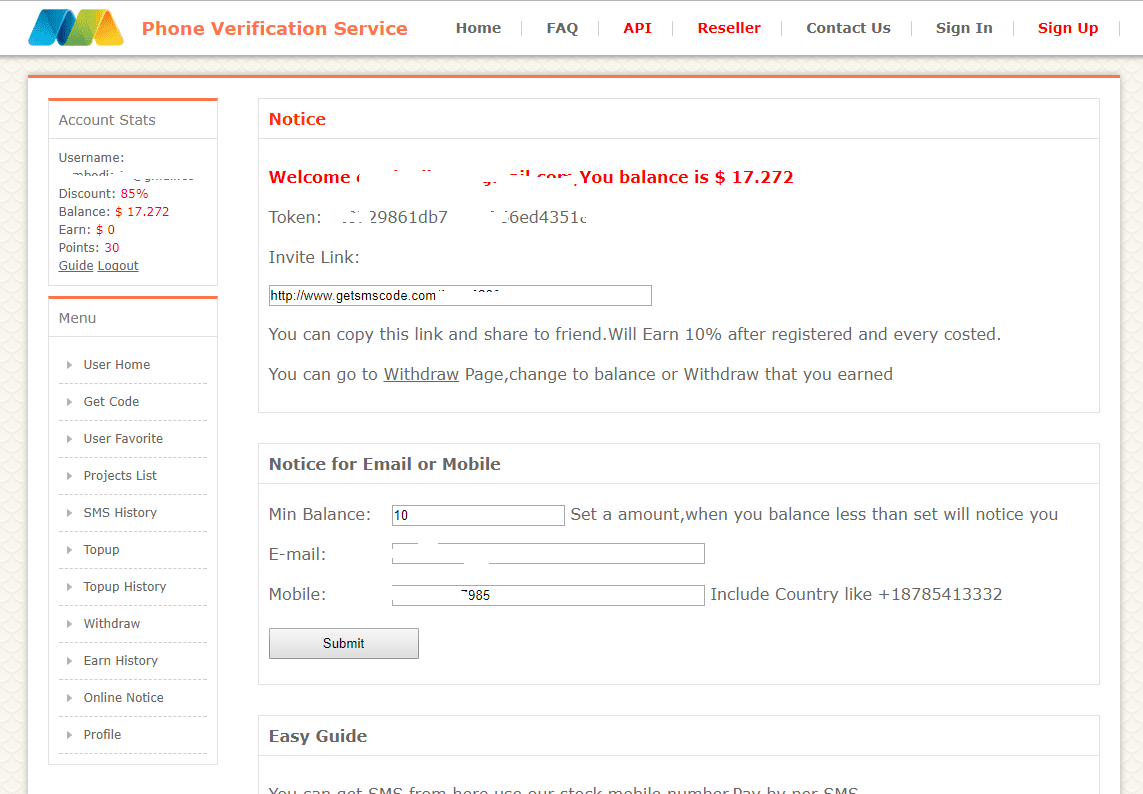Log out using the Logout link
The height and width of the screenshot is (794, 1143).
118,266
